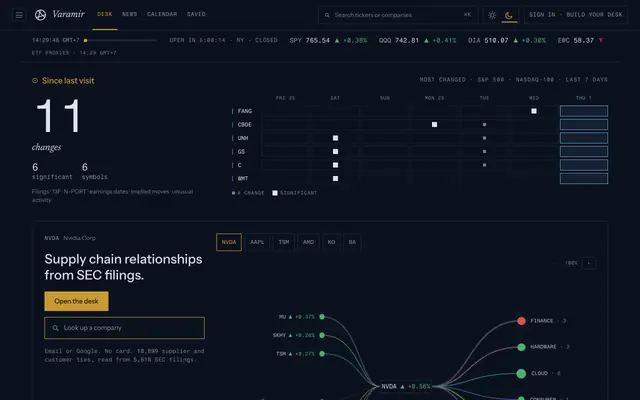Zoom in the graph with plus button
The image size is (640, 400).
[589, 263]
